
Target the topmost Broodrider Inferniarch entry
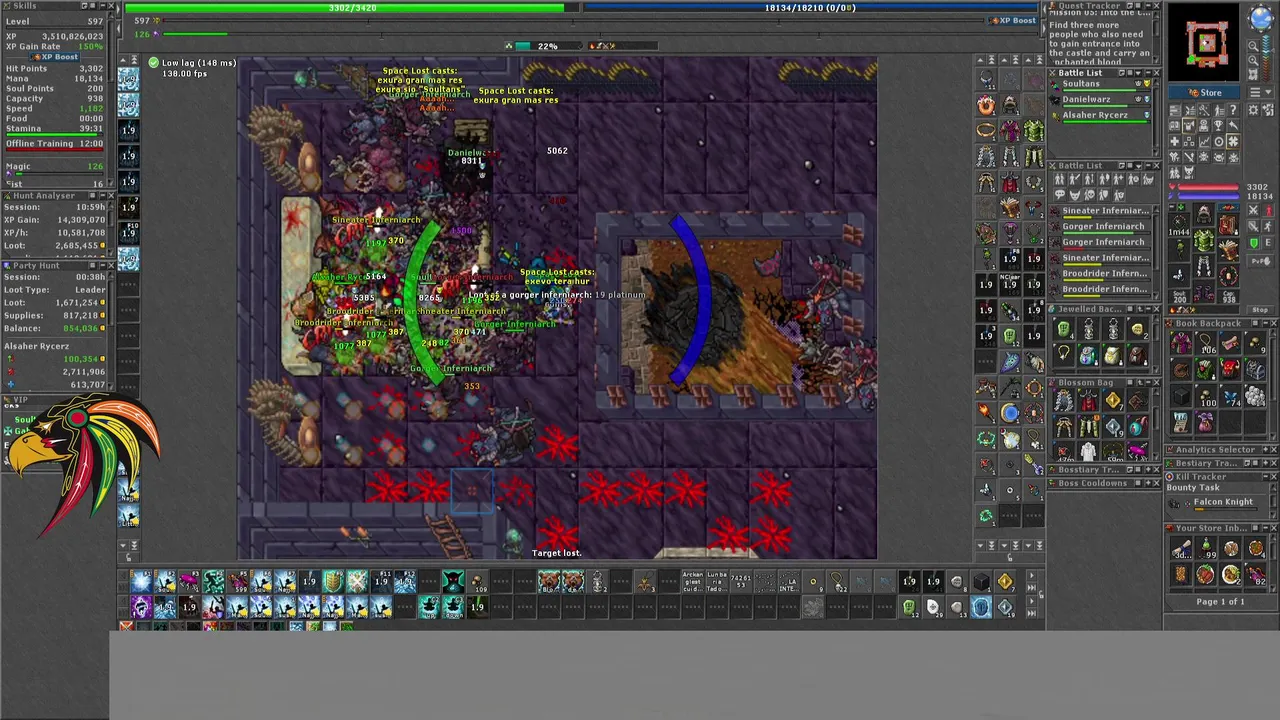[x=1100, y=275]
